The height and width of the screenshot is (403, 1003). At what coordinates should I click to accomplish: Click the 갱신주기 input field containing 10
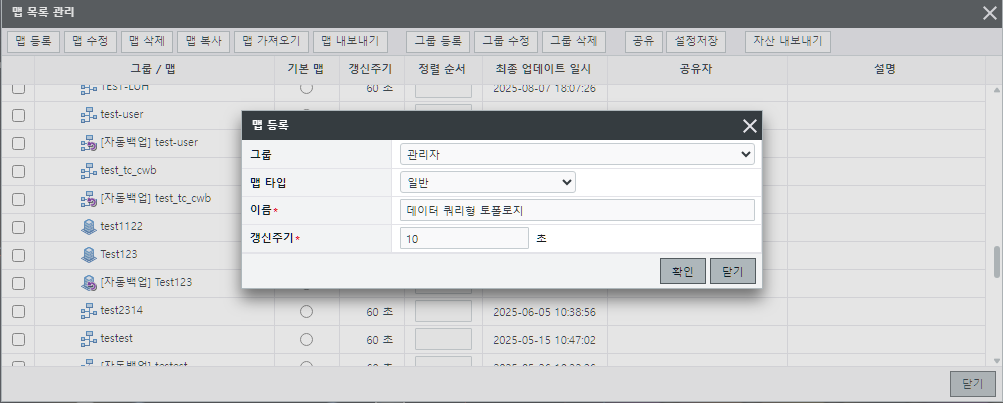[463, 238]
